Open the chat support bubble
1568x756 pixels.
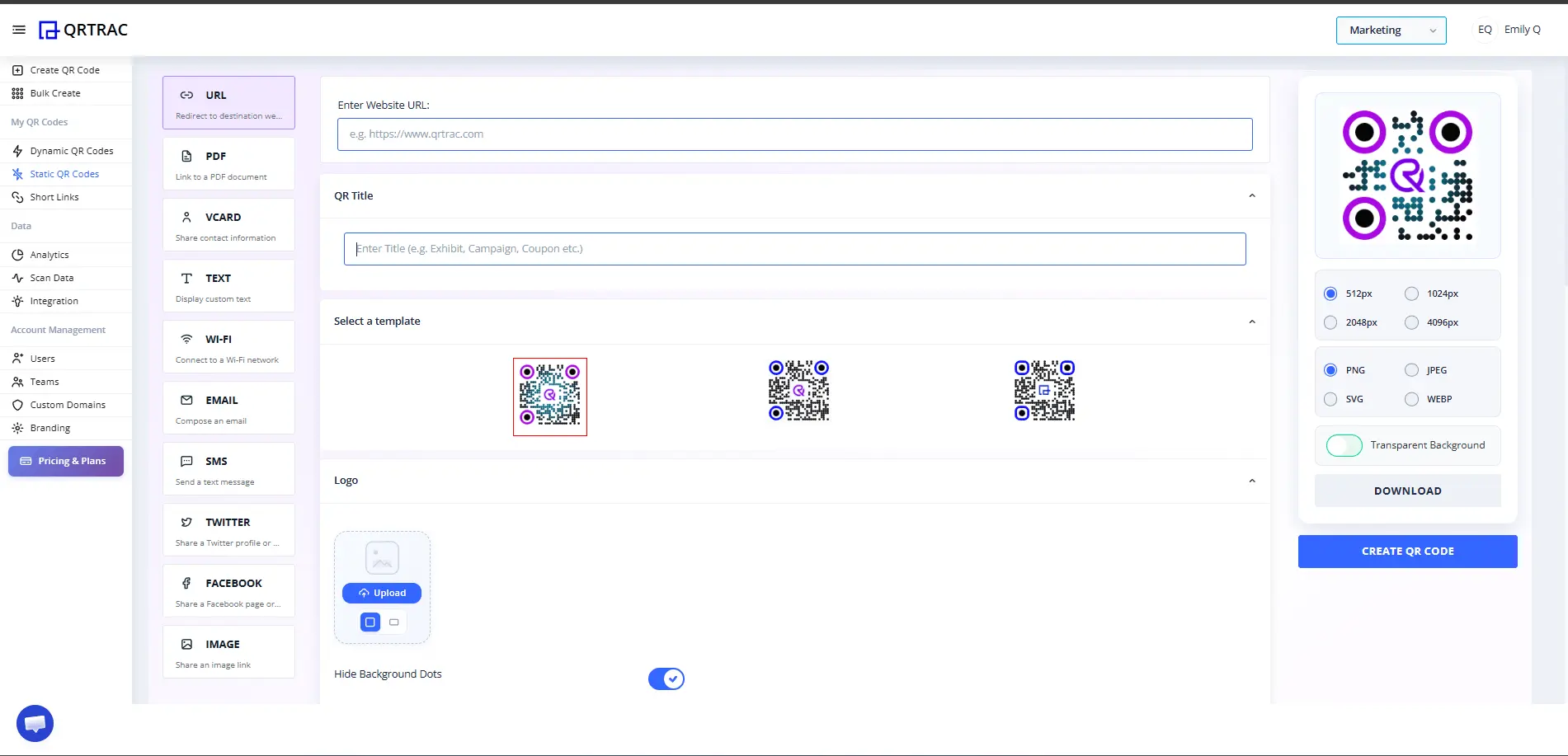[x=35, y=724]
